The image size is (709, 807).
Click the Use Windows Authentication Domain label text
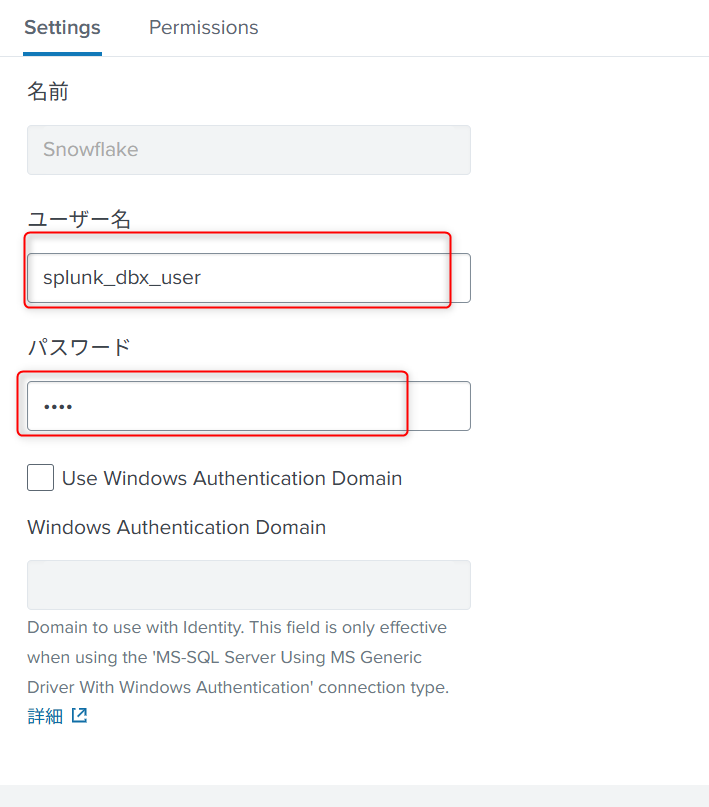click(x=232, y=478)
